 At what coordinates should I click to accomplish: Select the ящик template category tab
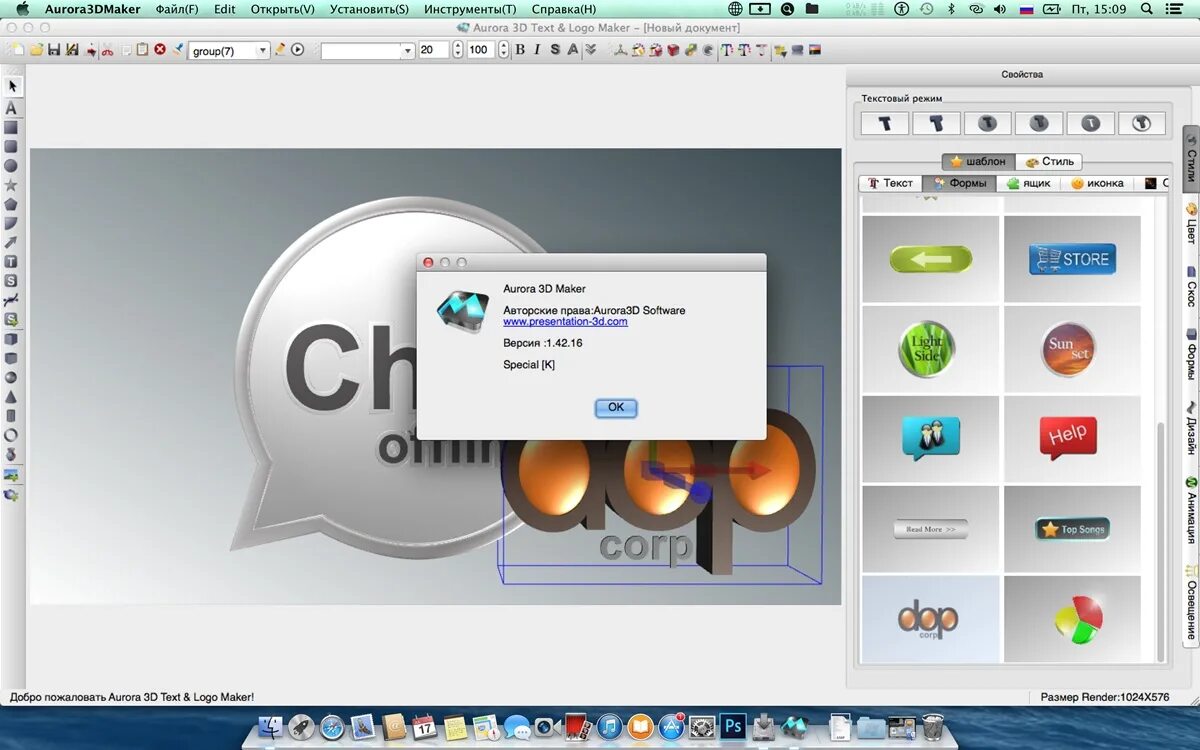1029,183
